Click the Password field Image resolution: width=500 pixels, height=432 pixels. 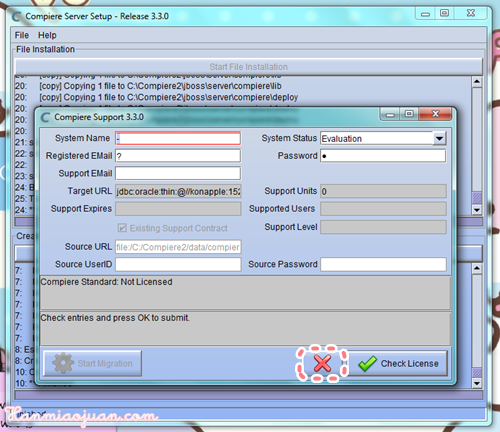383,156
